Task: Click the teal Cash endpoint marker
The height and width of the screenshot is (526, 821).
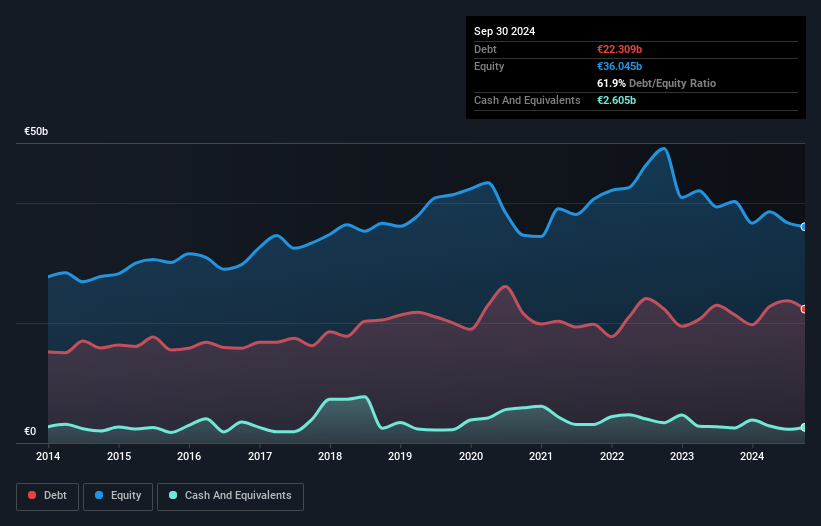Action: (804, 428)
